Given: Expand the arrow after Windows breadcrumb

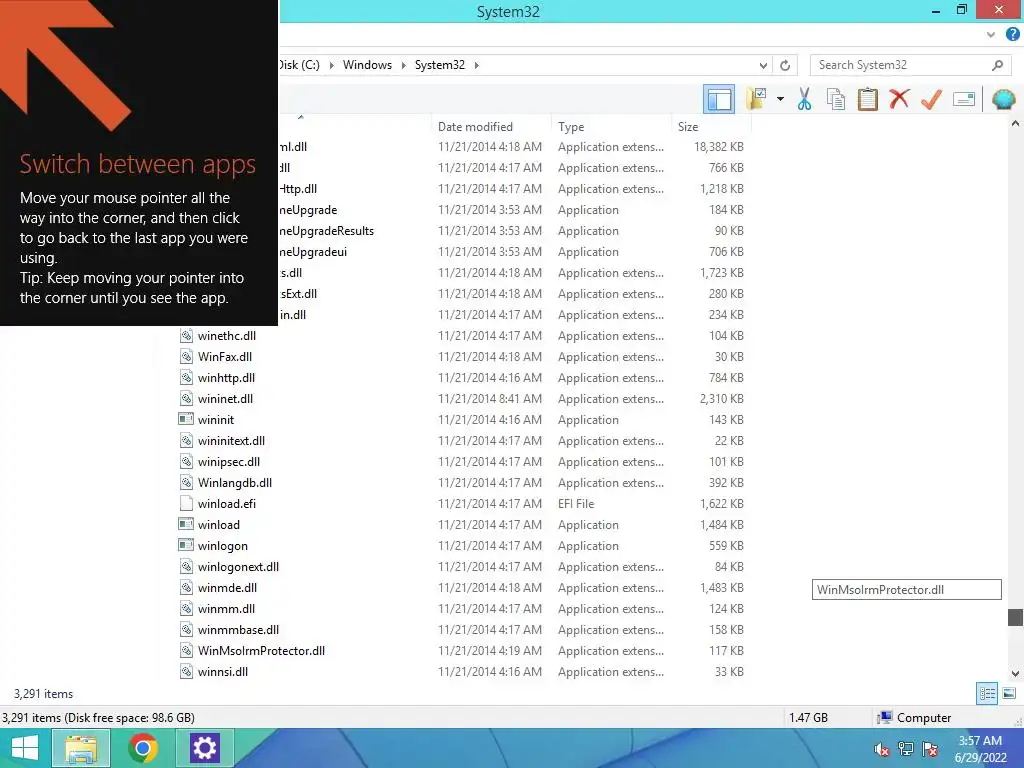Looking at the screenshot, I should 403,65.
